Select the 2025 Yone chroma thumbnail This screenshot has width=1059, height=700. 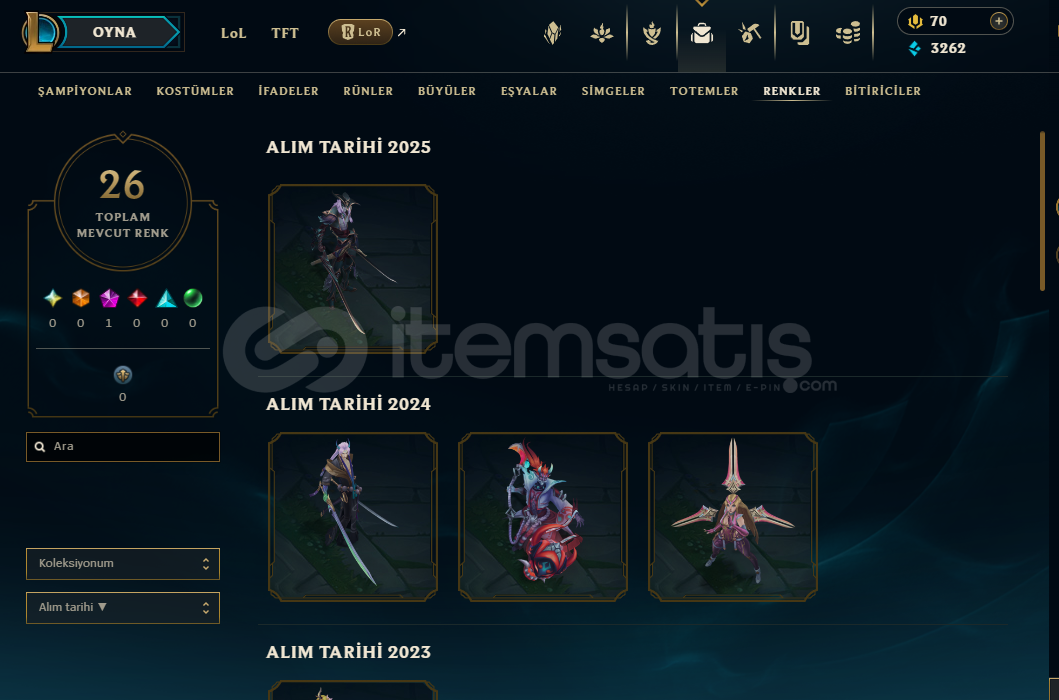pyautogui.click(x=353, y=269)
